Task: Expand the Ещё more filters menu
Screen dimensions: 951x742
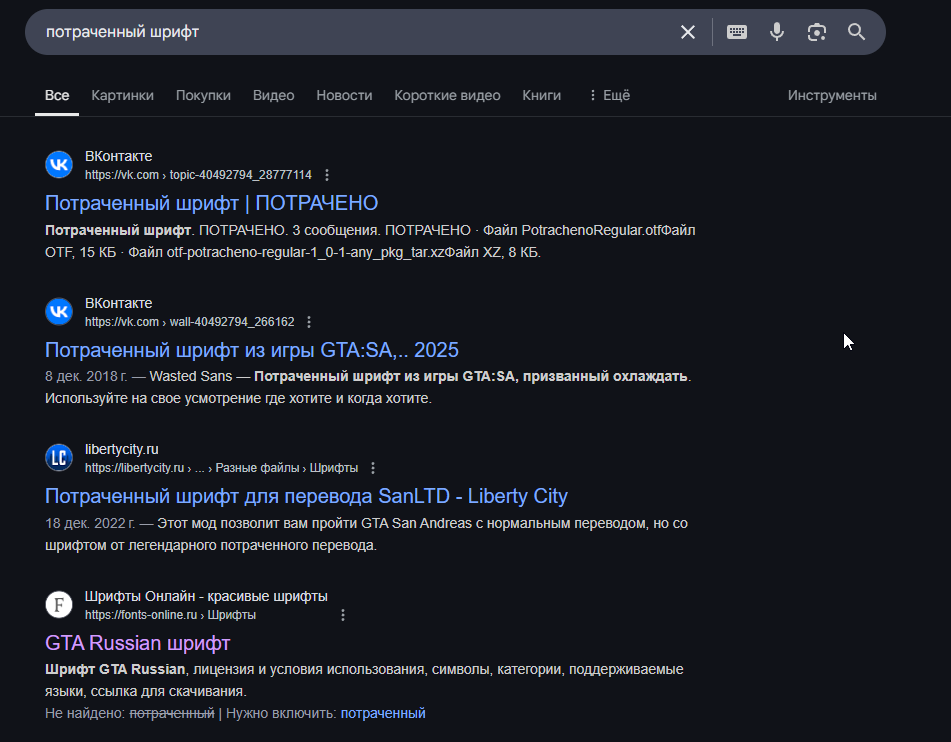Action: [x=609, y=96]
